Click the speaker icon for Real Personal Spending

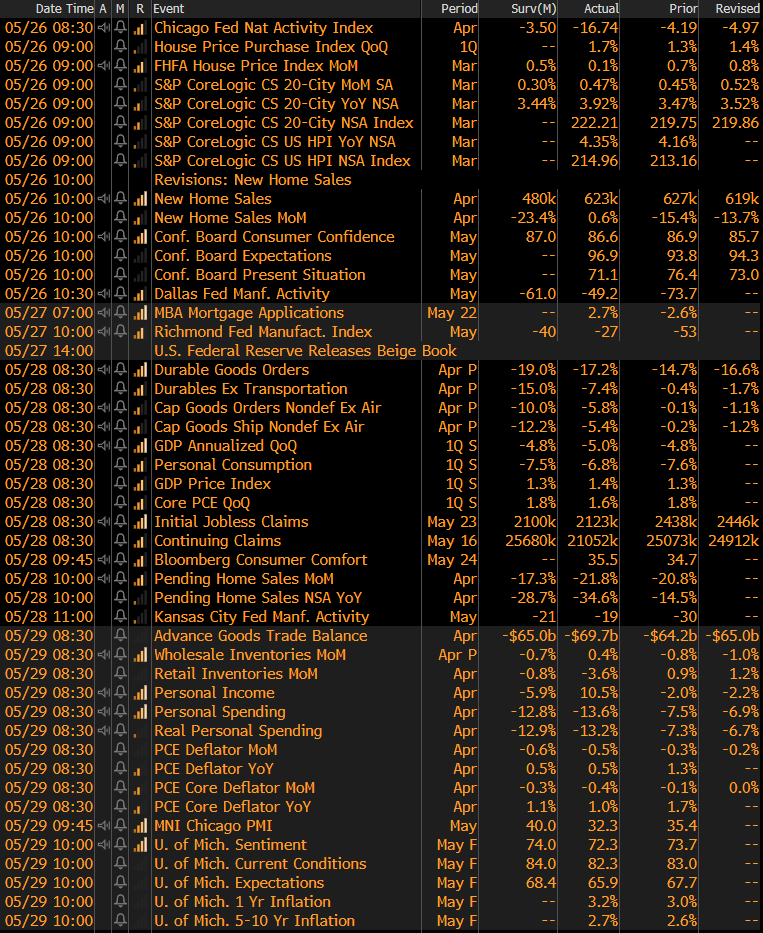point(104,731)
